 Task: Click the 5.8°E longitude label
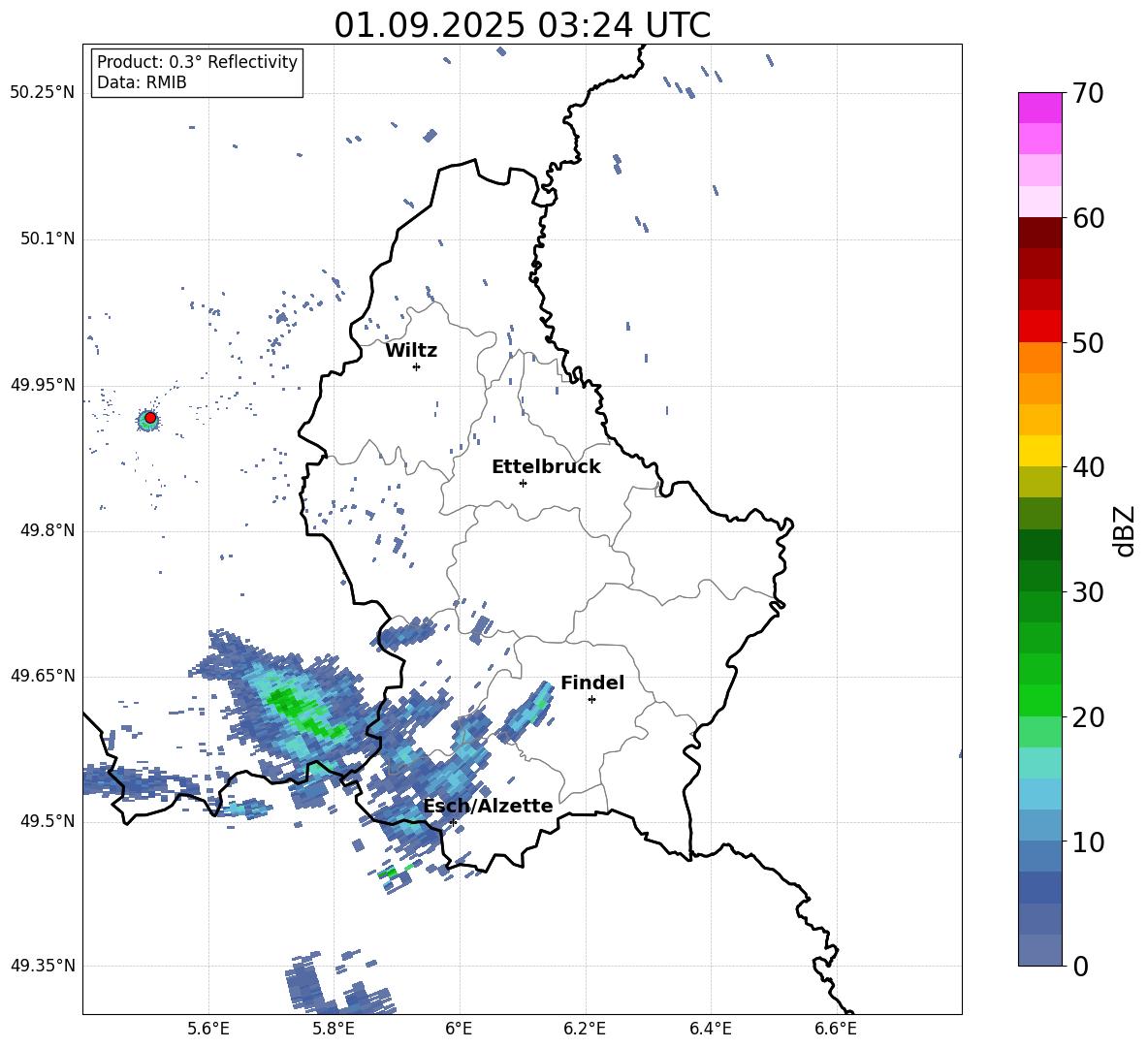point(334,1029)
